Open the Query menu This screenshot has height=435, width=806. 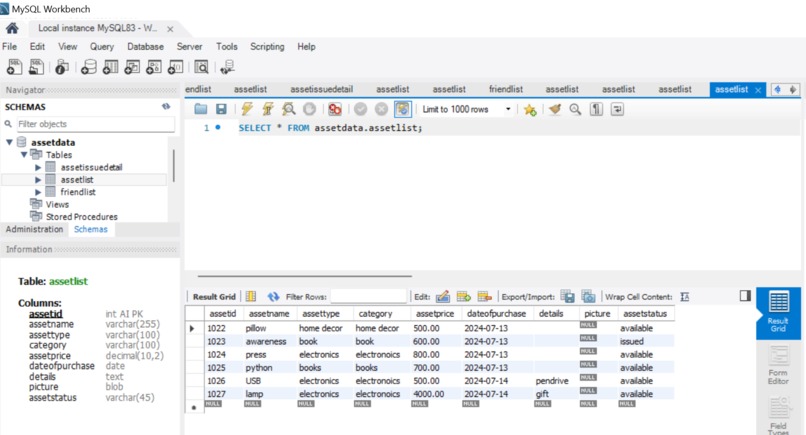click(102, 46)
